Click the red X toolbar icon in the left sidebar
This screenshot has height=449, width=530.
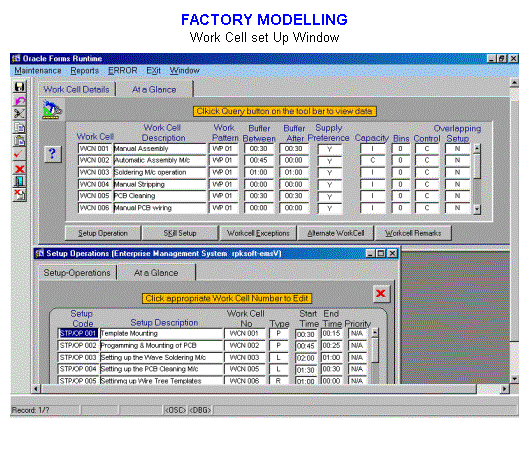pos(20,168)
